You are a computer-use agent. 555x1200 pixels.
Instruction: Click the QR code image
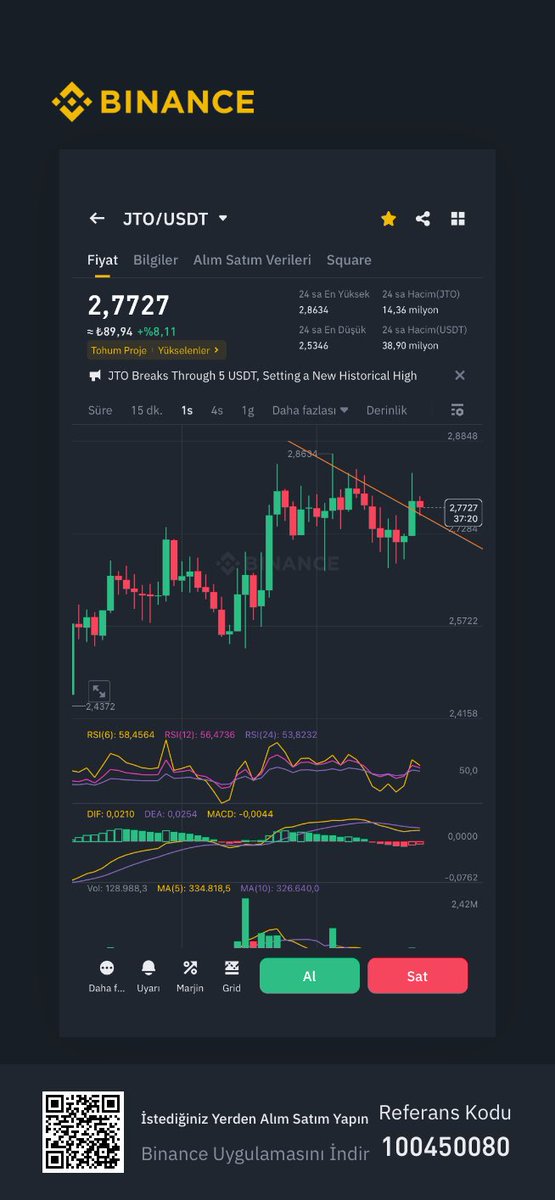pos(83,1132)
